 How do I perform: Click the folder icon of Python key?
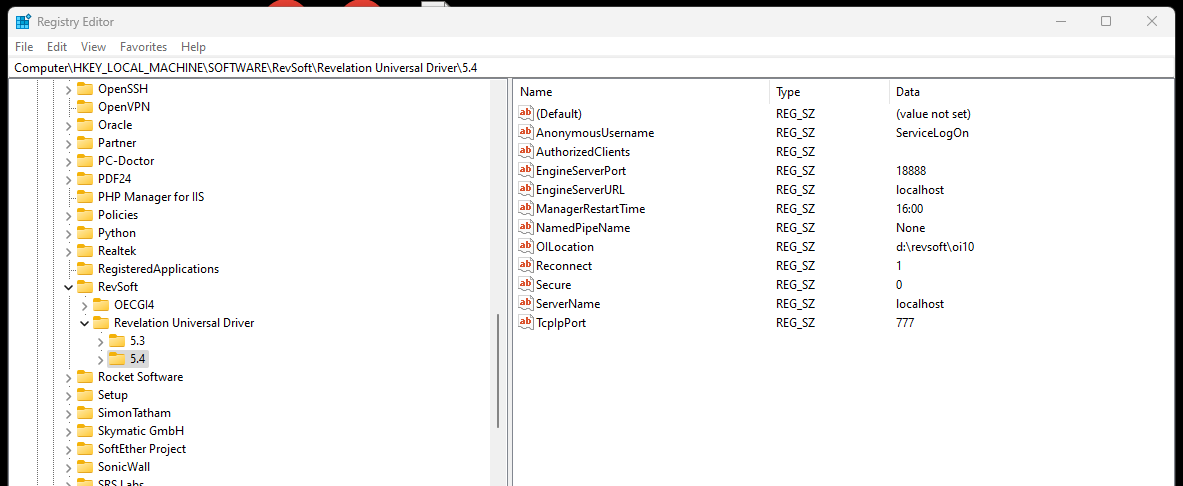click(x=84, y=232)
